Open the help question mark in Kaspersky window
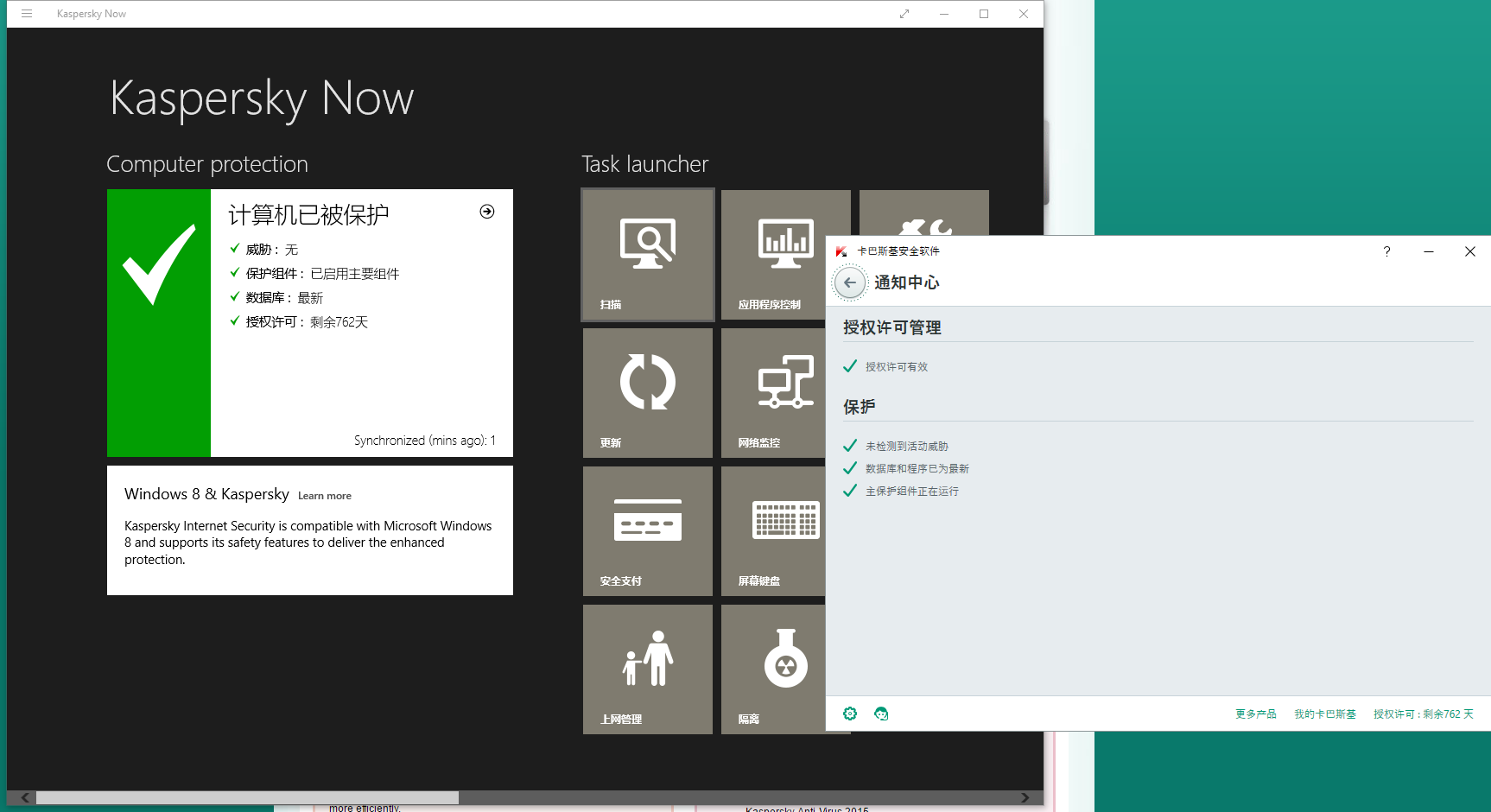 coord(1386,251)
